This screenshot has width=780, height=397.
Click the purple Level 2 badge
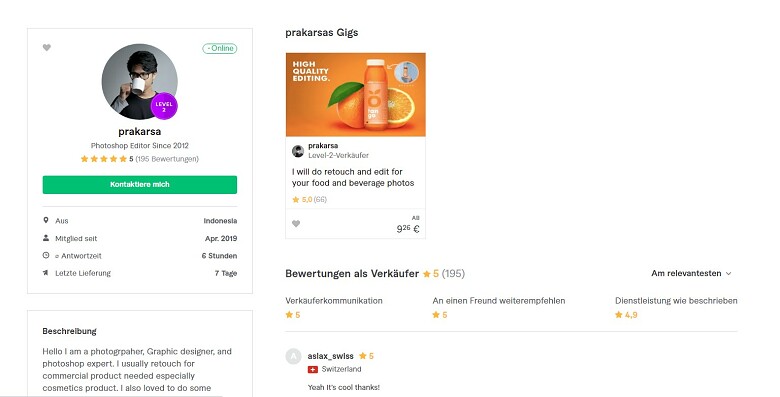point(164,106)
